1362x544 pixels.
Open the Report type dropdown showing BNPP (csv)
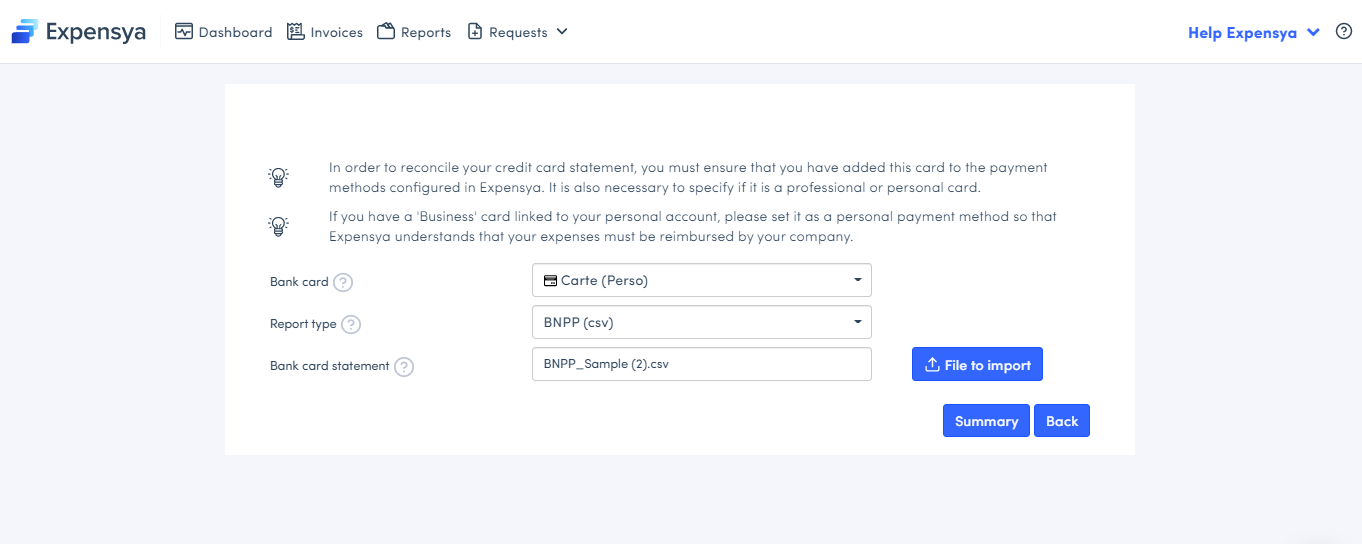pyautogui.click(x=701, y=322)
